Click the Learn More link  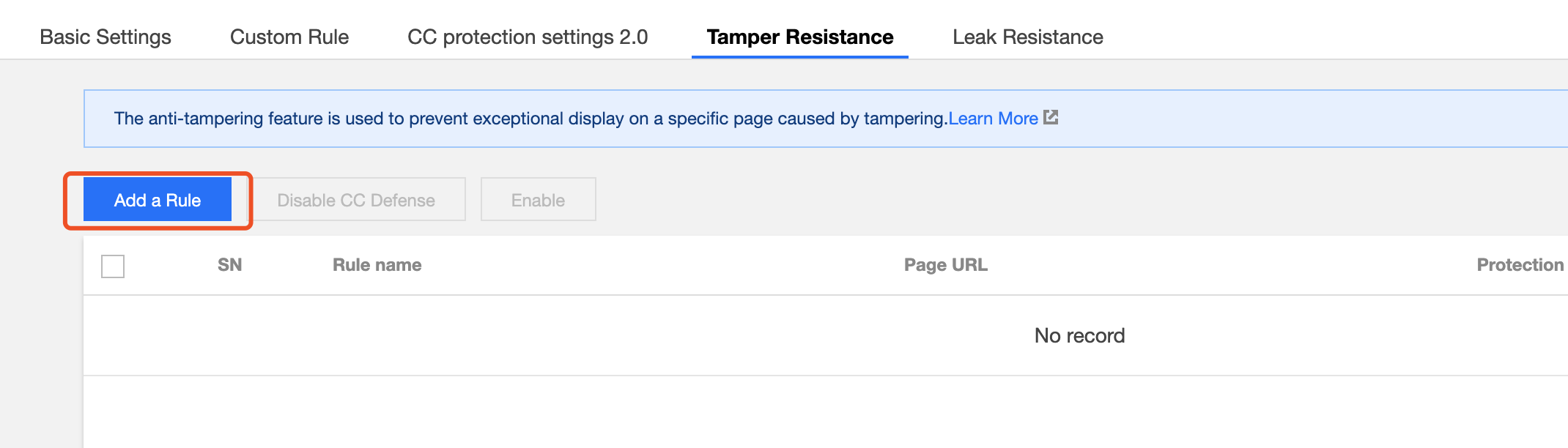[994, 119]
